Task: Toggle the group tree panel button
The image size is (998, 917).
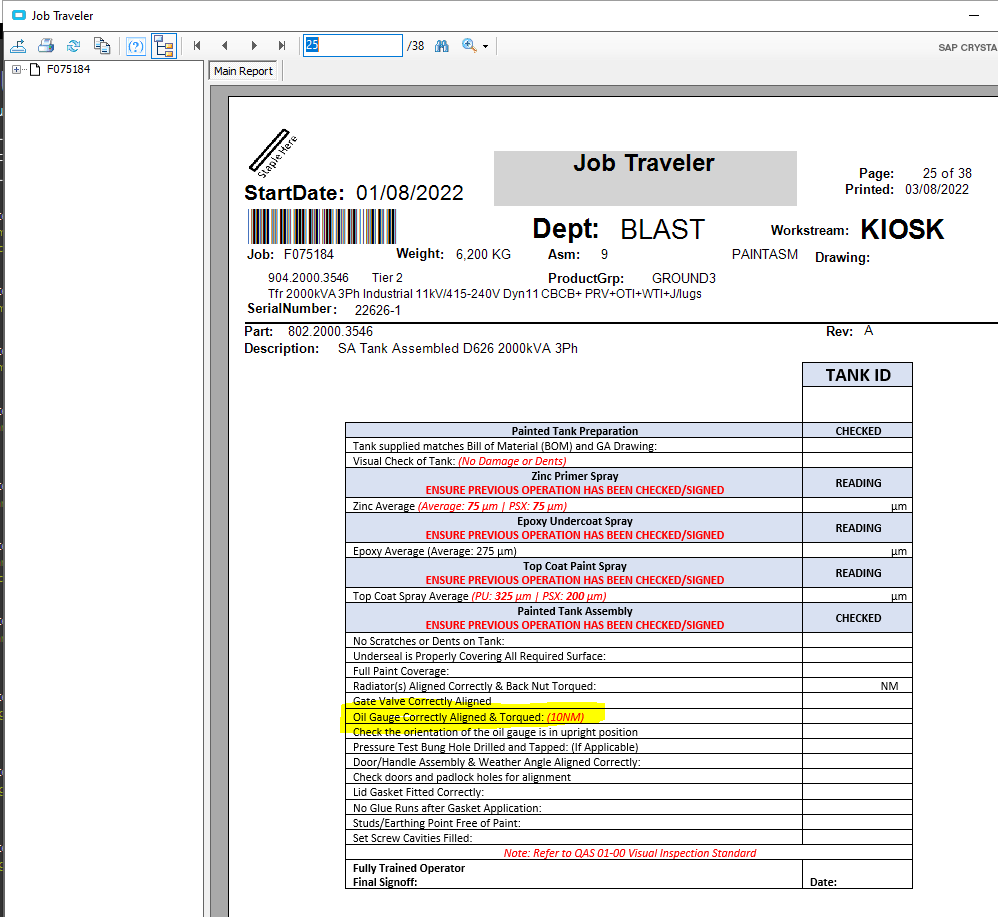Action: 164,46
